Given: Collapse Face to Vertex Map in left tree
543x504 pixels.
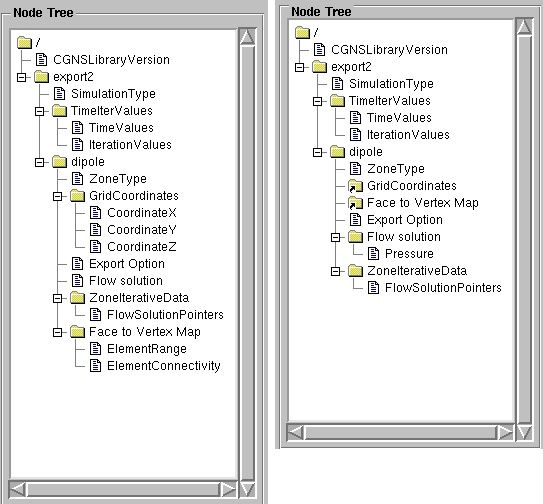Looking at the screenshot, I should click(x=57, y=332).
